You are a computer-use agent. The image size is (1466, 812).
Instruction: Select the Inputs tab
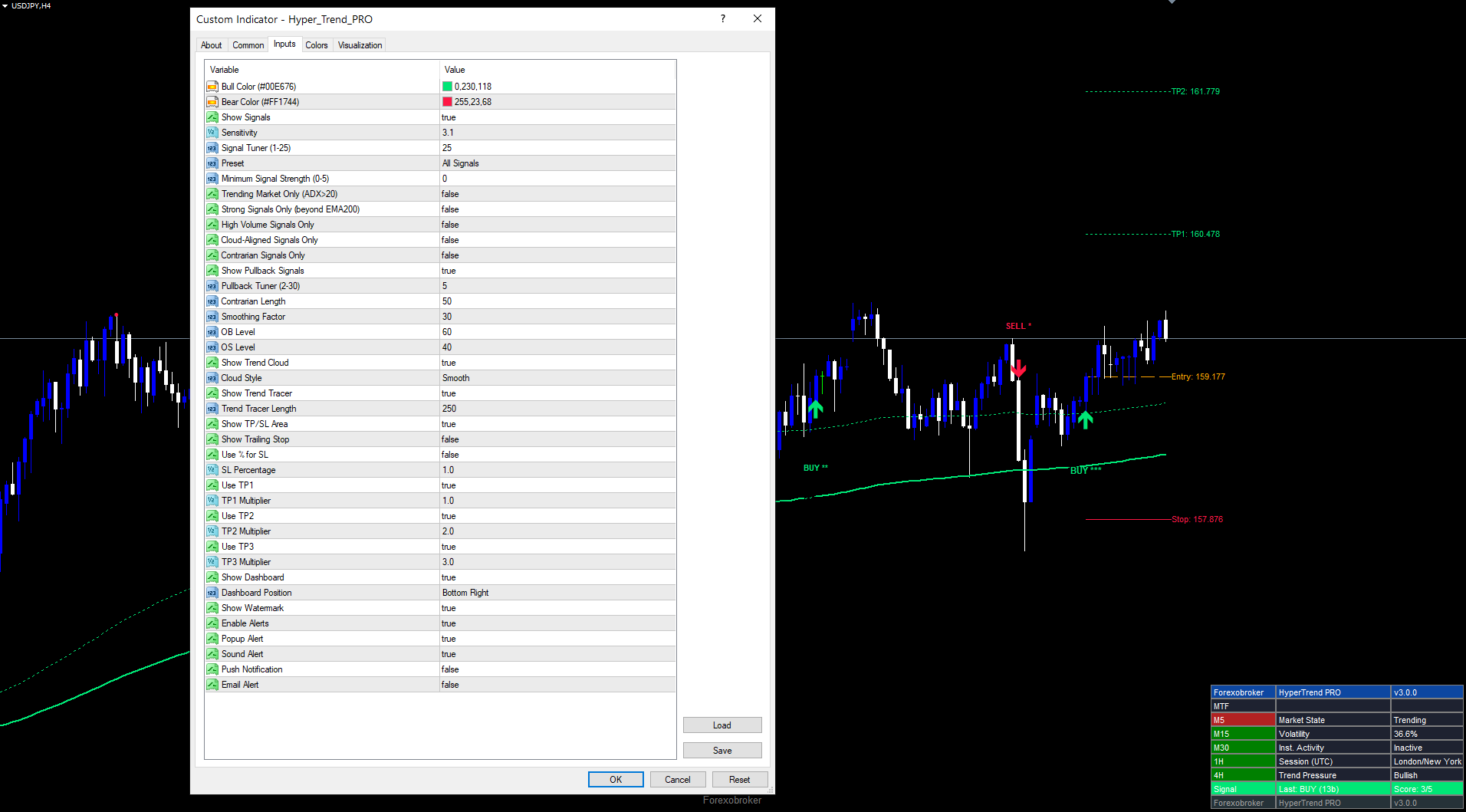[284, 44]
